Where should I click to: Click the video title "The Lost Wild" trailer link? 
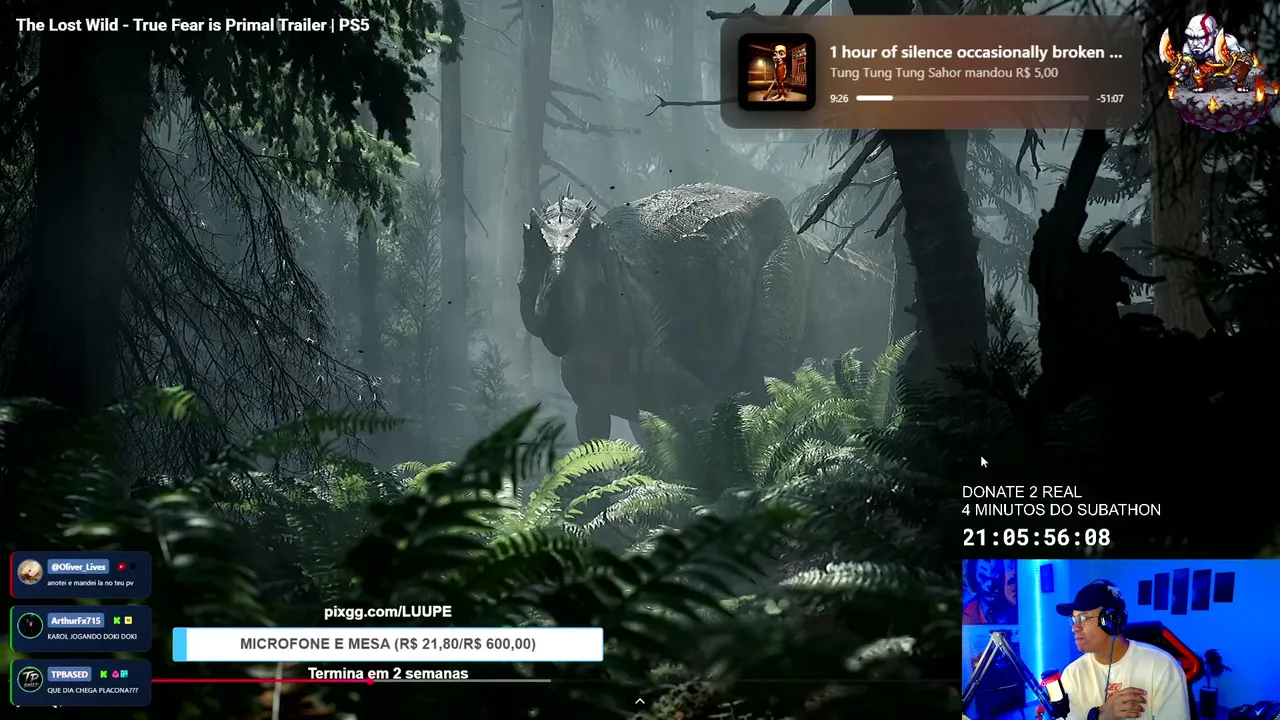pos(193,25)
